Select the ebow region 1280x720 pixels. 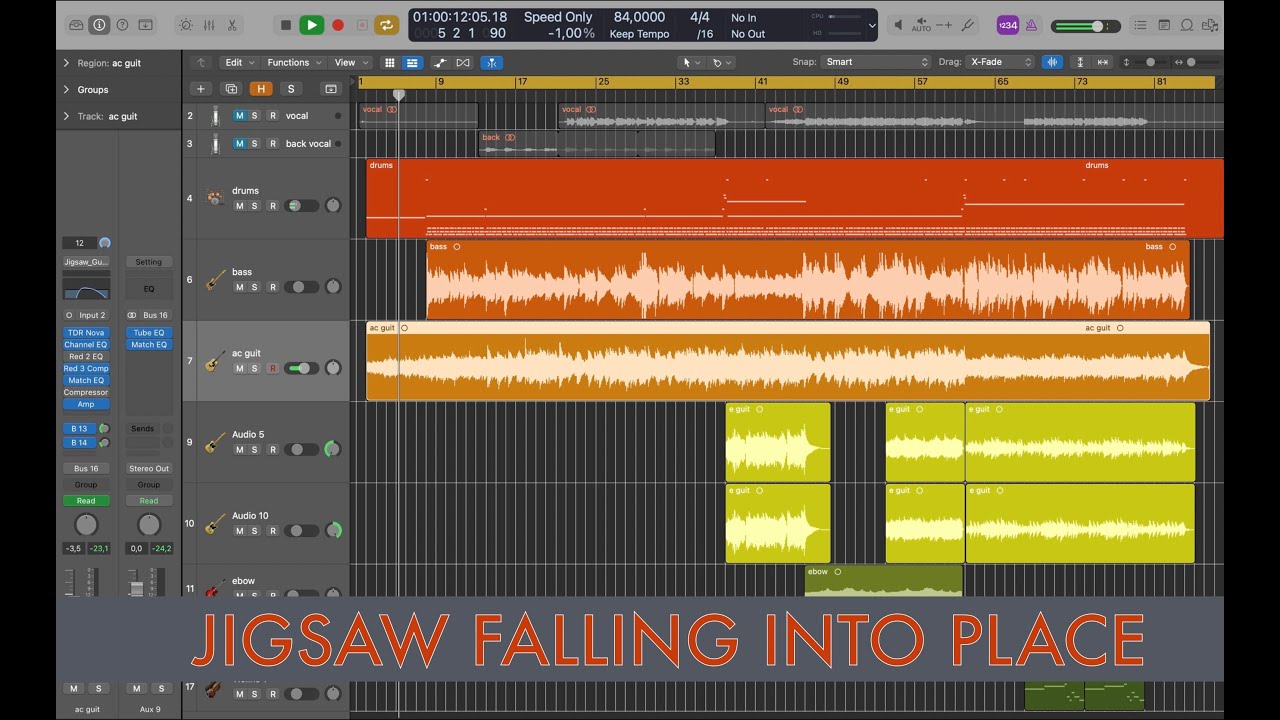point(883,580)
